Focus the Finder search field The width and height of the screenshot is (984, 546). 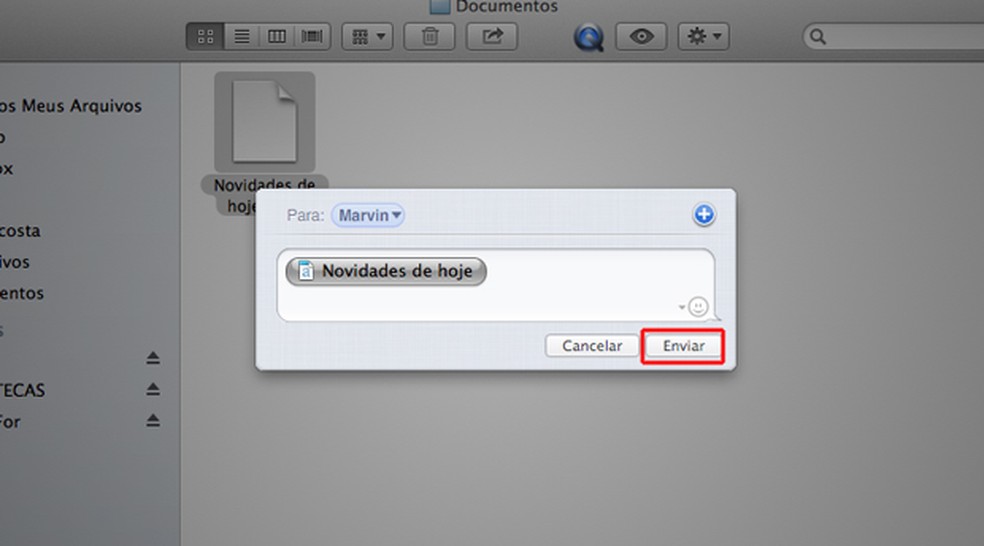coord(894,36)
